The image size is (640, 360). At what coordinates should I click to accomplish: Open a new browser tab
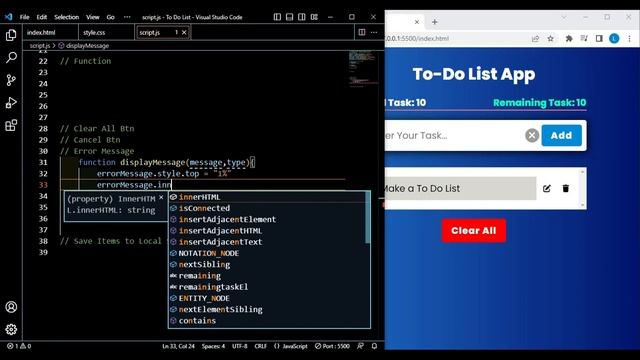point(435,22)
